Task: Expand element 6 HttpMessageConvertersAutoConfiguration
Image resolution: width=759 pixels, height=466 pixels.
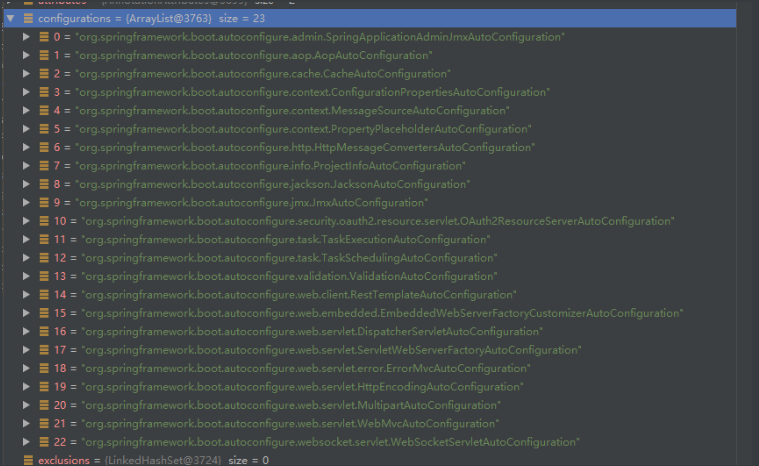Action: click(x=26, y=147)
